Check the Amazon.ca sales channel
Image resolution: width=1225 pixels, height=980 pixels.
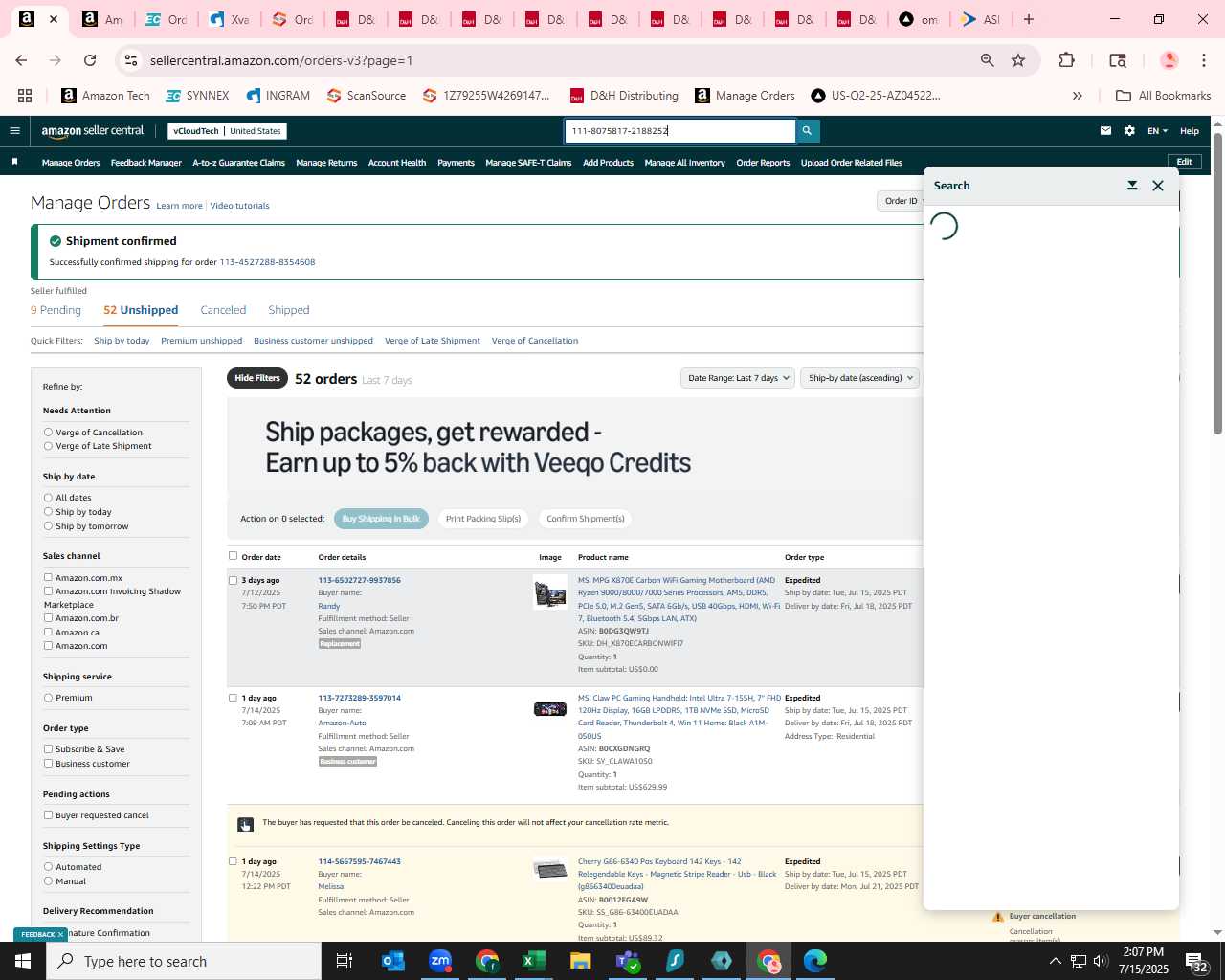(x=48, y=632)
